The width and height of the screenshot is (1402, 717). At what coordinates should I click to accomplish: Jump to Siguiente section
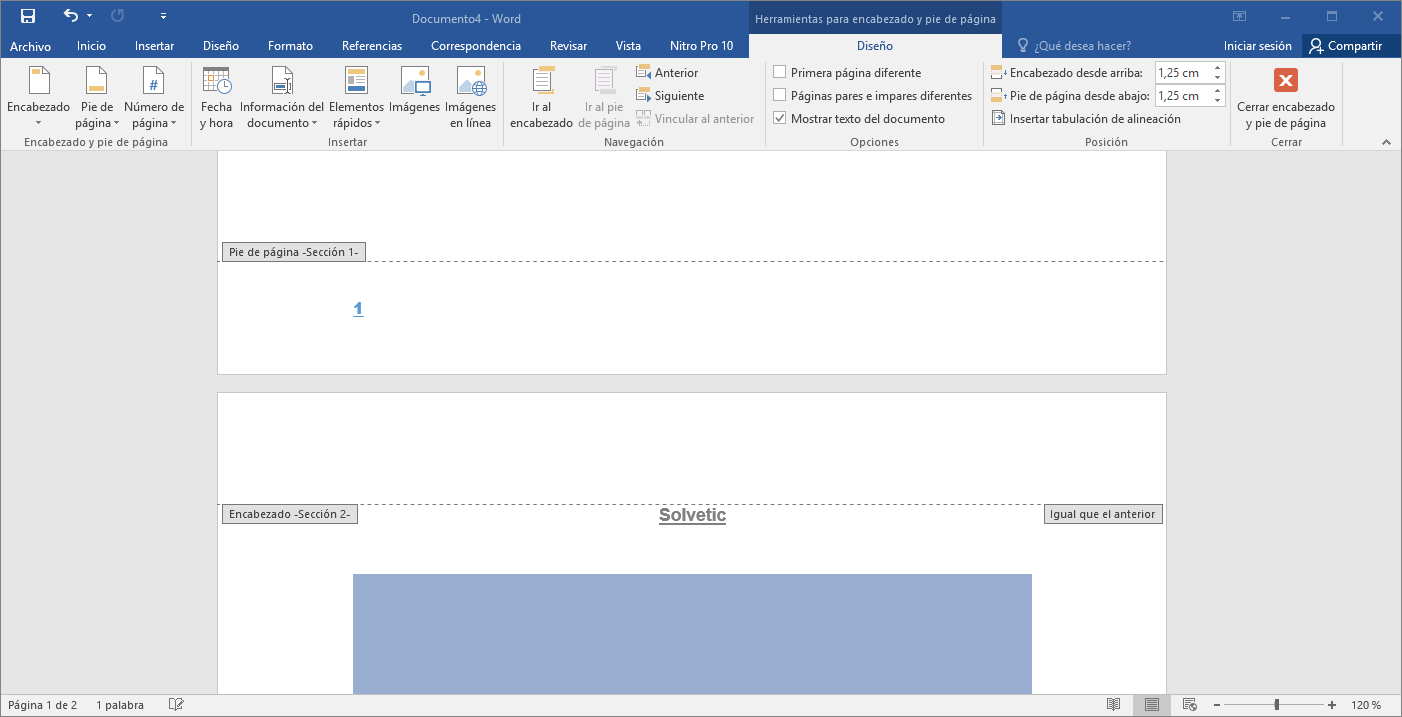(670, 96)
